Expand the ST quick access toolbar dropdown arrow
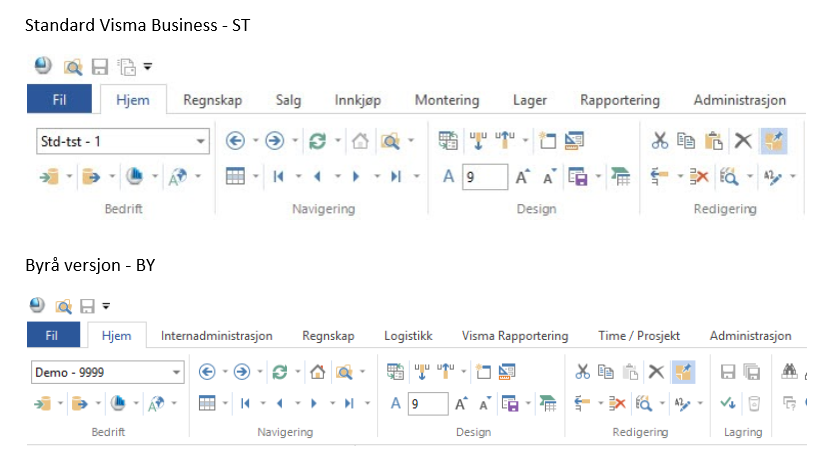 coord(148,67)
